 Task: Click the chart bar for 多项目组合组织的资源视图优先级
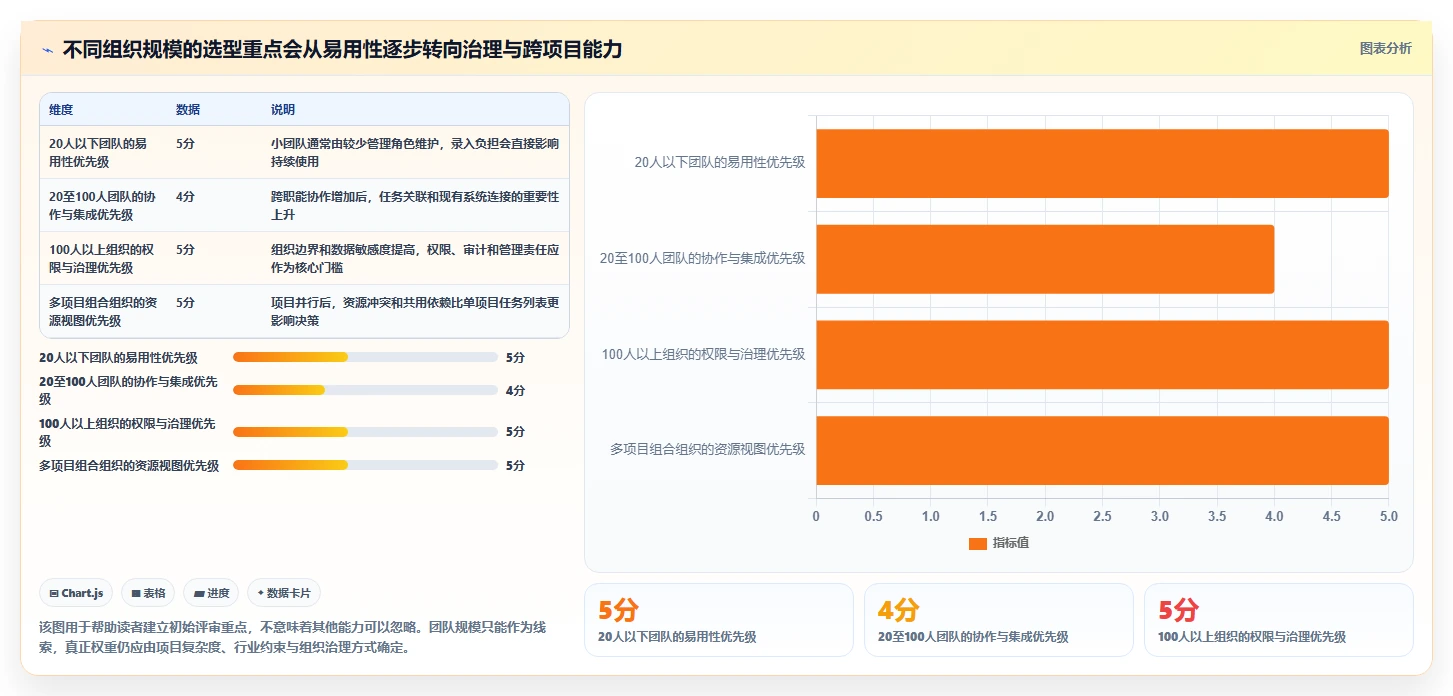[1102, 450]
